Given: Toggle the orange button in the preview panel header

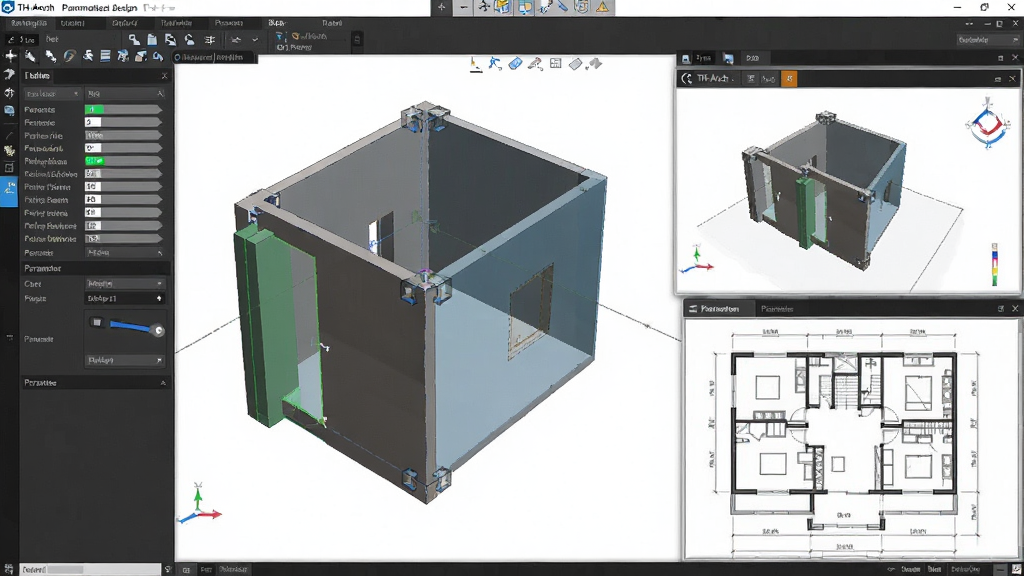Looking at the screenshot, I should coord(789,78).
